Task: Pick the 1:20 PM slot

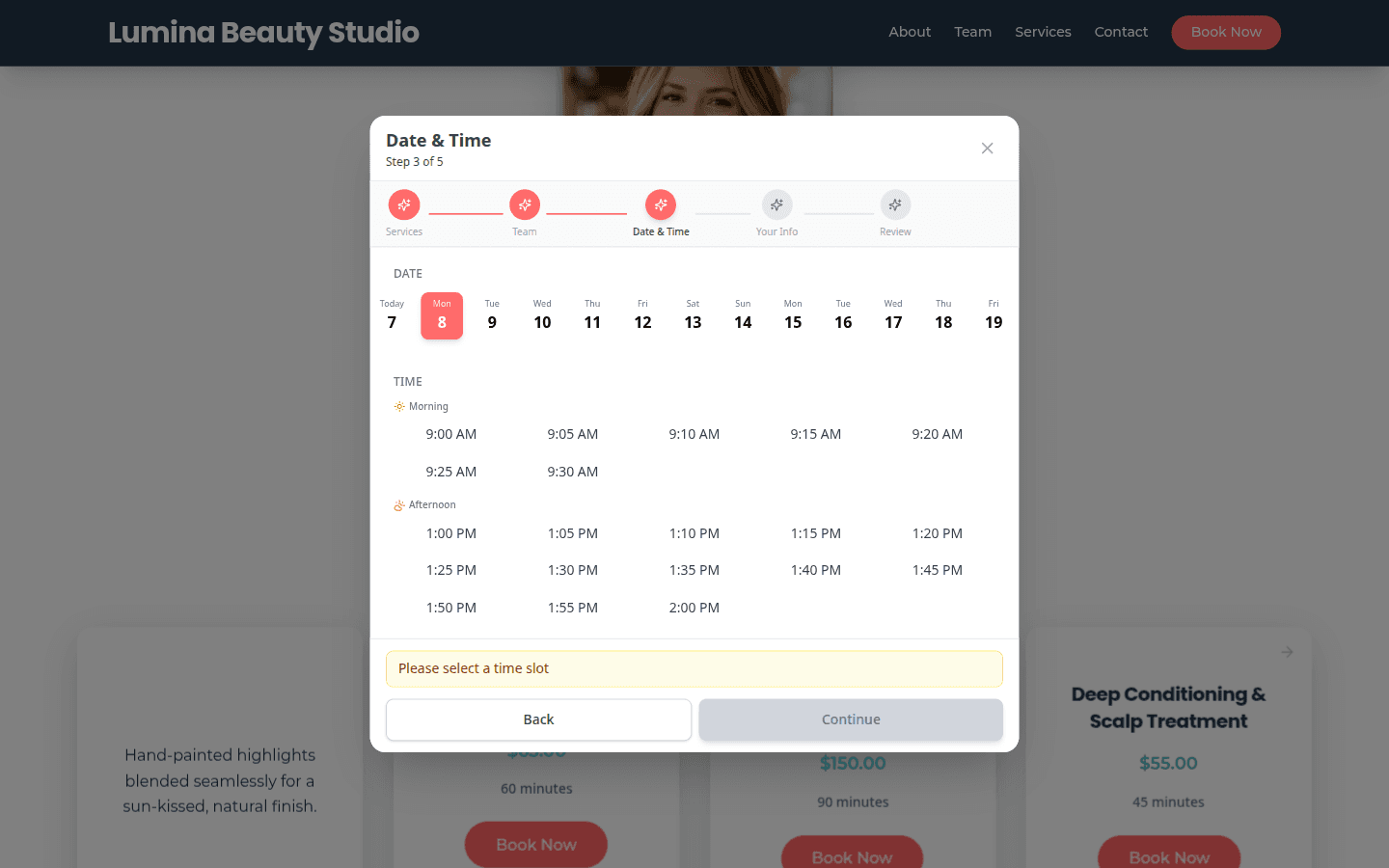Action: coord(938,533)
